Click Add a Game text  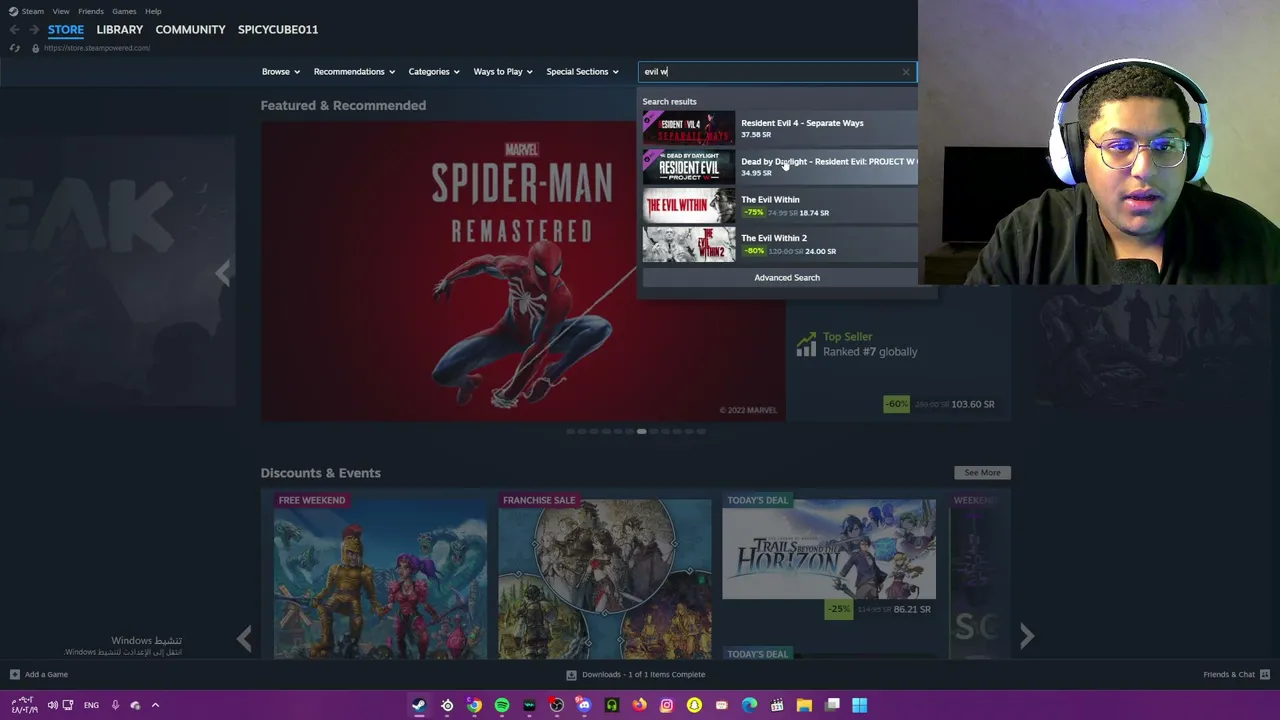click(46, 675)
